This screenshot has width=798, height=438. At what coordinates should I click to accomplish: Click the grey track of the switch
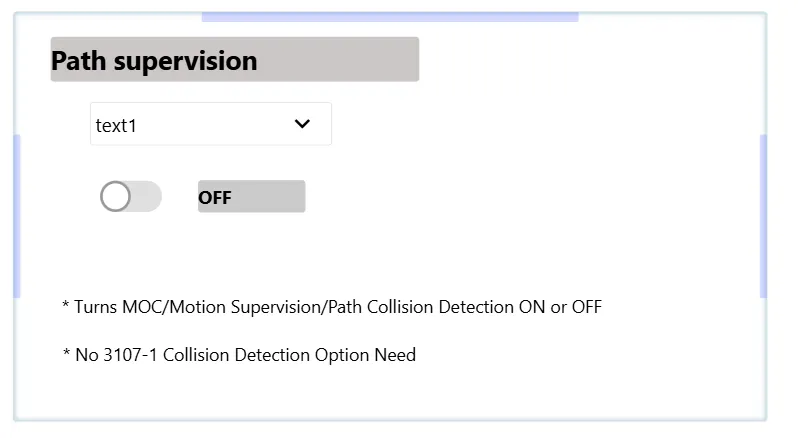point(146,197)
